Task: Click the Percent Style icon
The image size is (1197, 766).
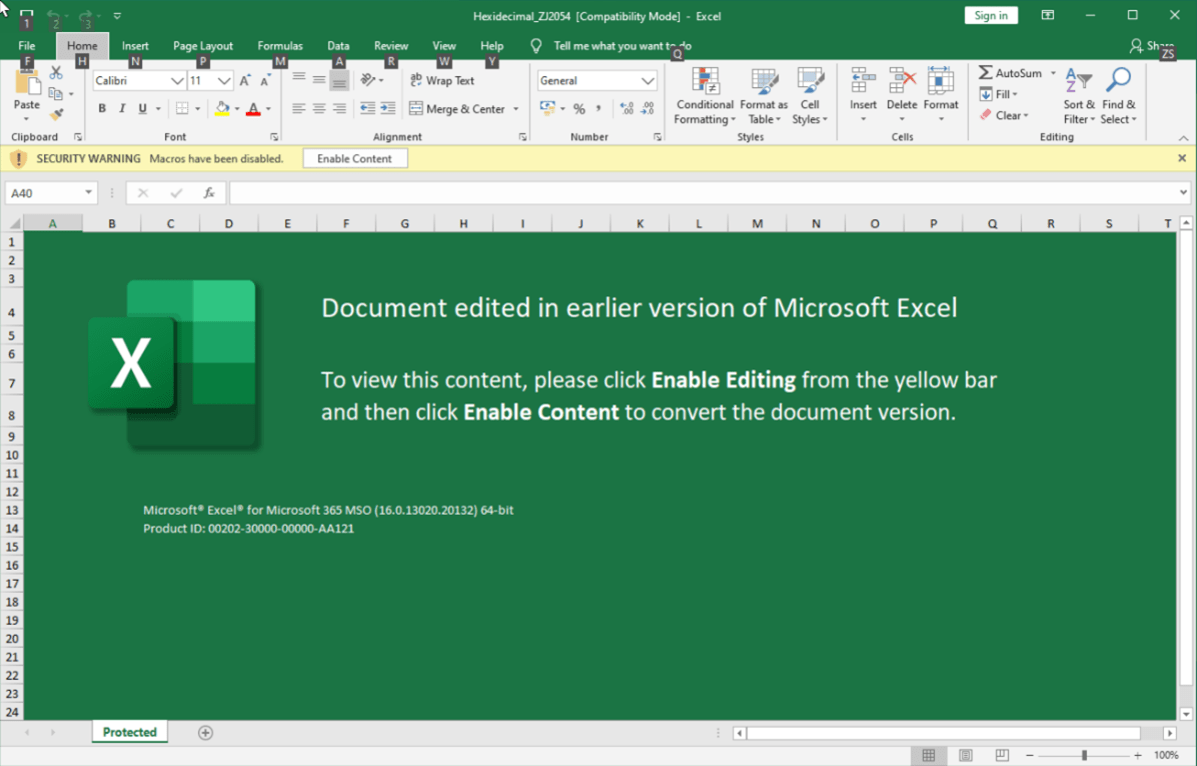Action: tap(579, 108)
